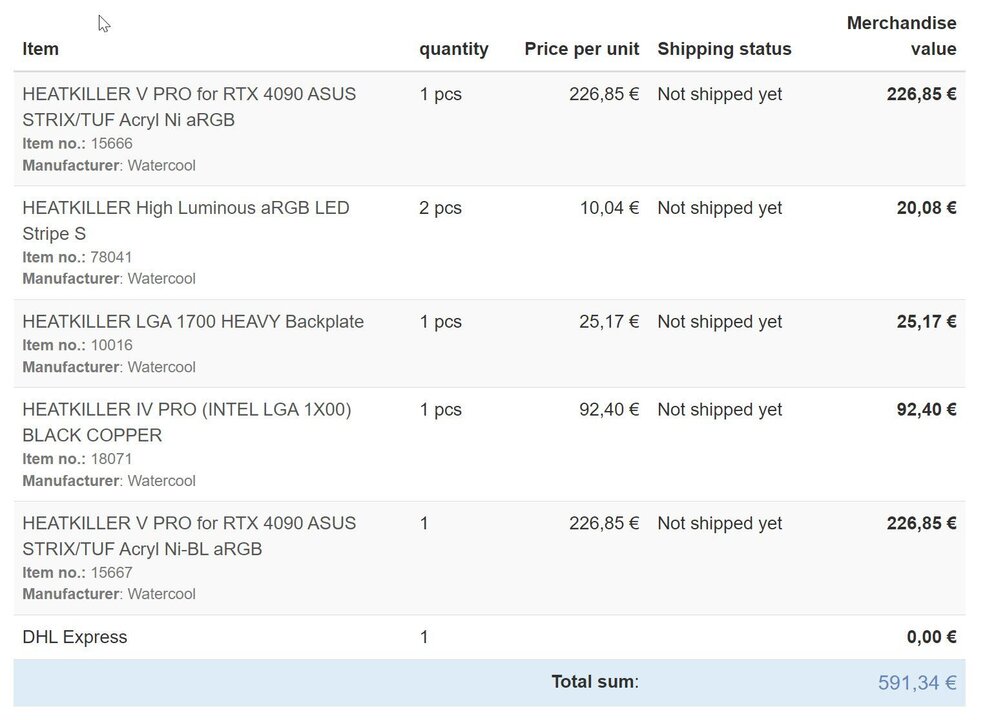Image resolution: width=994 pixels, height=720 pixels.
Task: Click item number 18071
Action: coord(111,459)
